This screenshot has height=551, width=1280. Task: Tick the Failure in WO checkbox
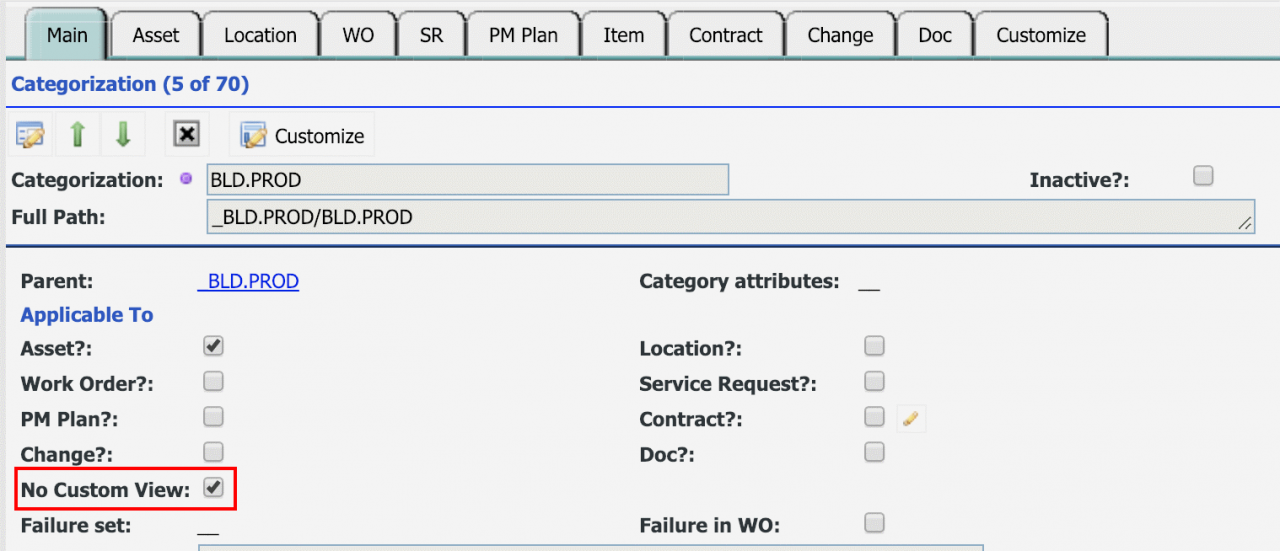[874, 522]
